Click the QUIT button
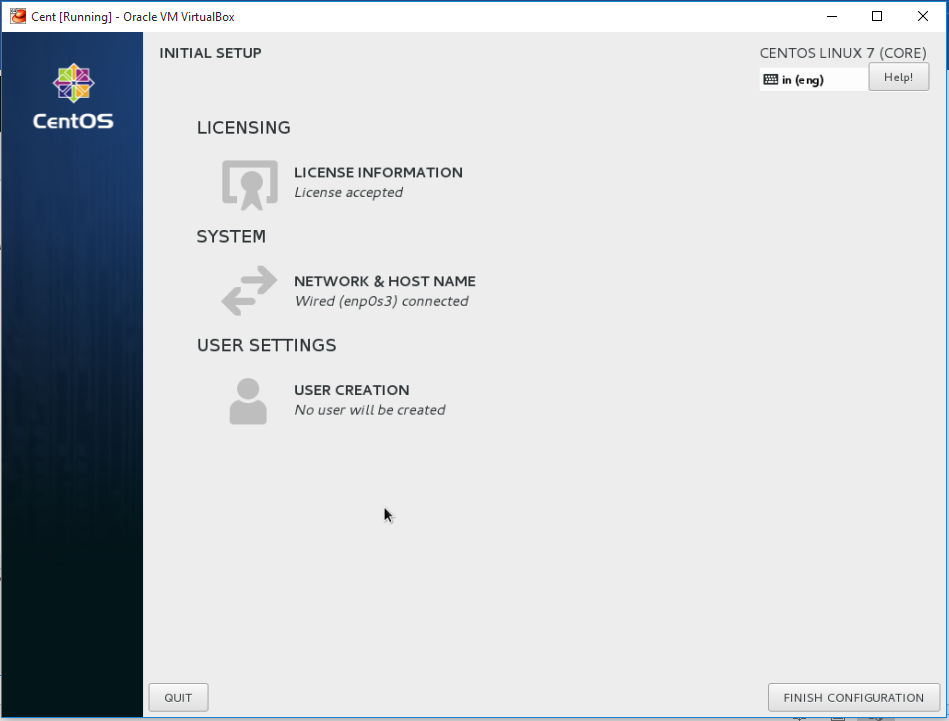 tap(179, 697)
